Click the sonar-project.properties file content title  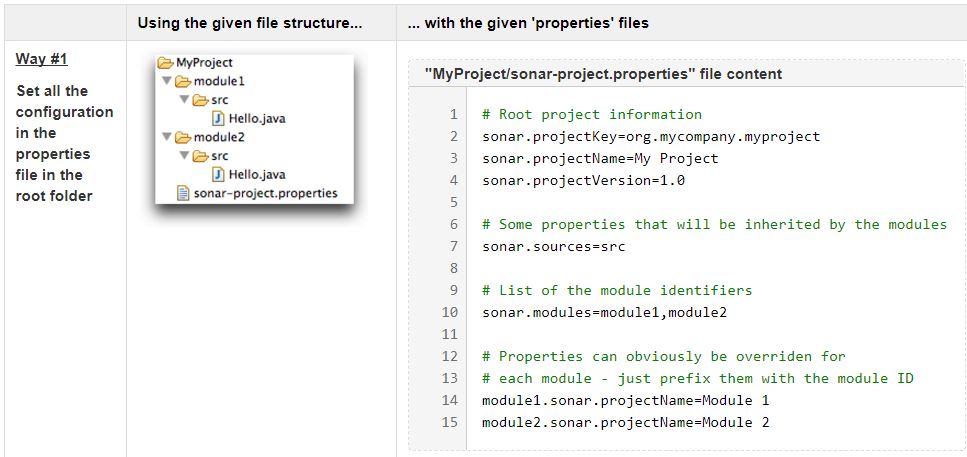click(x=603, y=74)
